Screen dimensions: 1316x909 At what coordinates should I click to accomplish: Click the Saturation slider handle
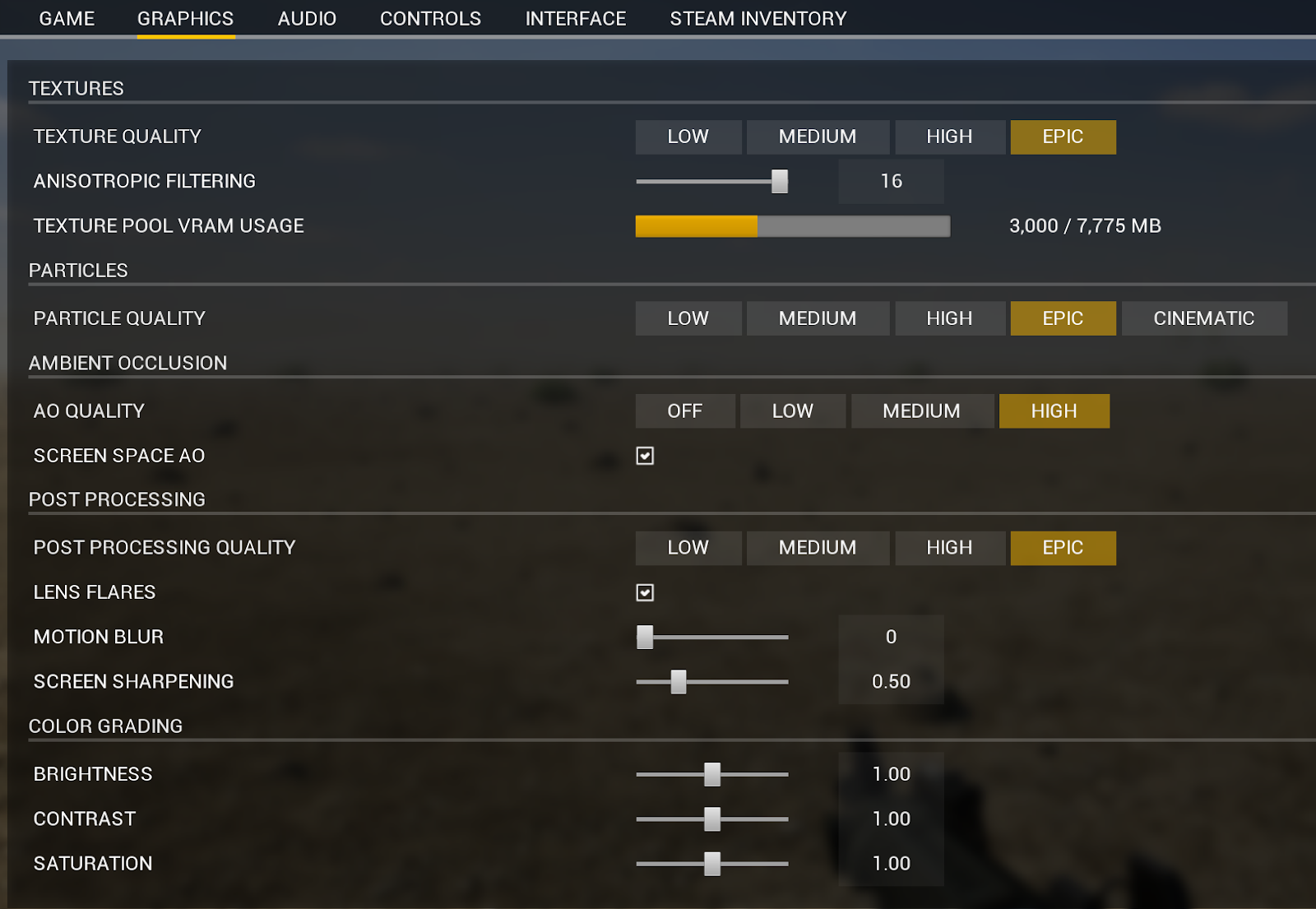coord(712,864)
